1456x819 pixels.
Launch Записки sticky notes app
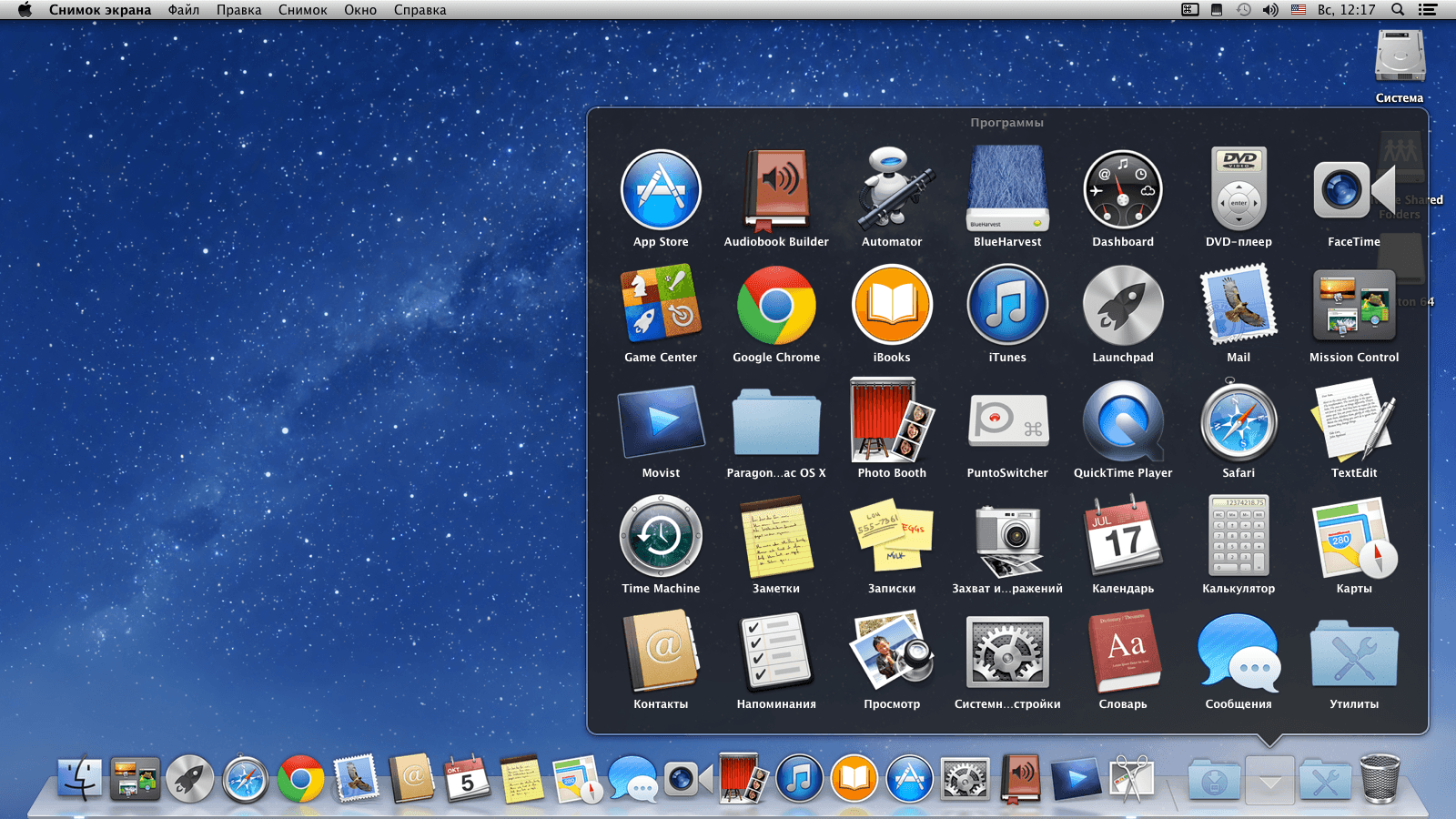(x=892, y=537)
